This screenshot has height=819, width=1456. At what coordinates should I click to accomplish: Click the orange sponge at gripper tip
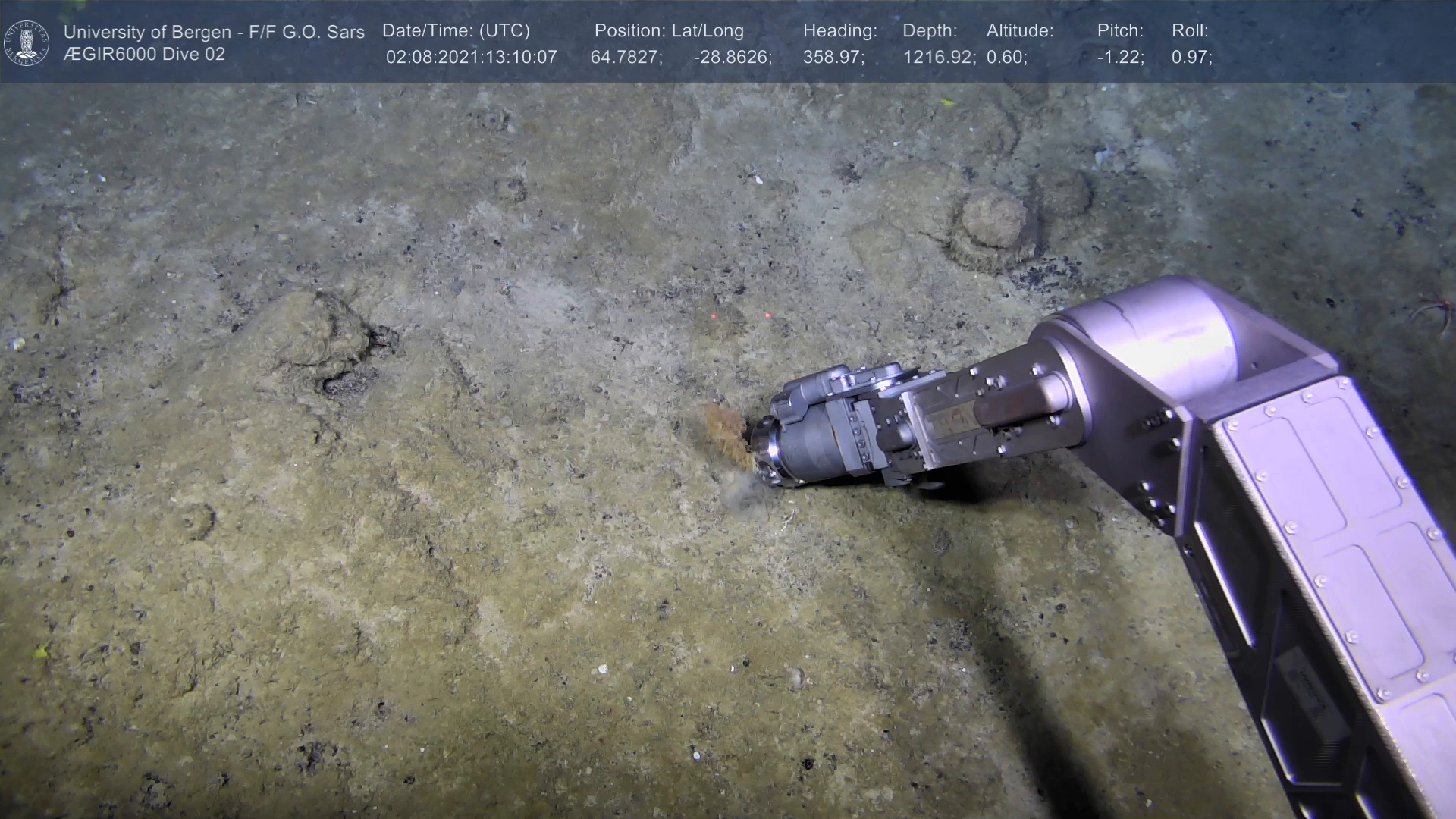click(x=728, y=431)
